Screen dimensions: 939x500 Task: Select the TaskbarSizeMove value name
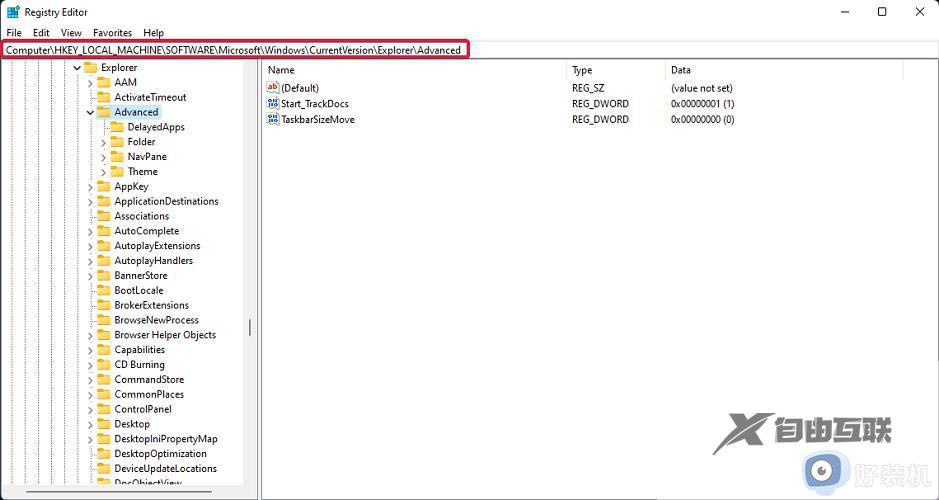click(318, 119)
